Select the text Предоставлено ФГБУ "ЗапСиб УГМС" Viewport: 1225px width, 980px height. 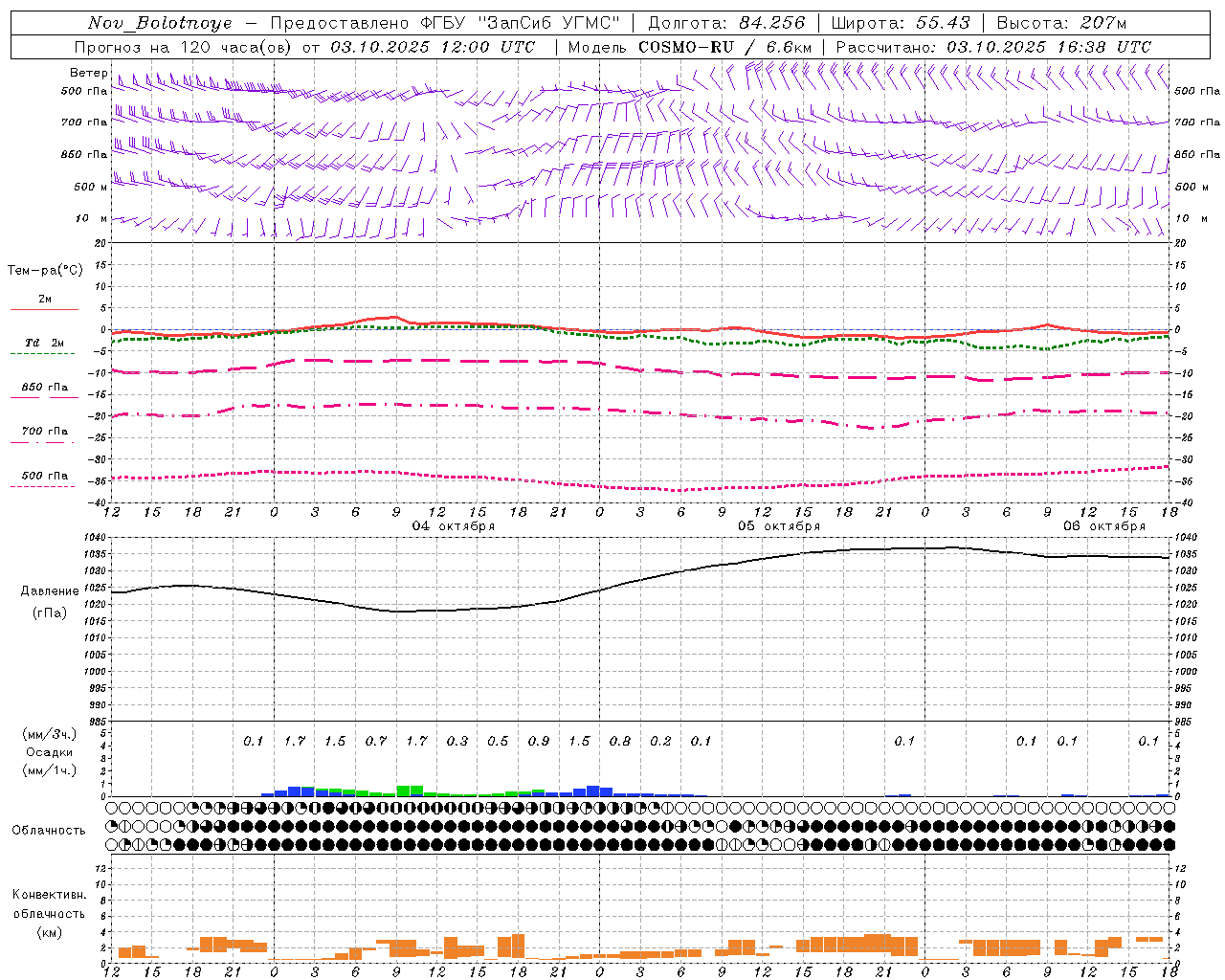[x=445, y=23]
